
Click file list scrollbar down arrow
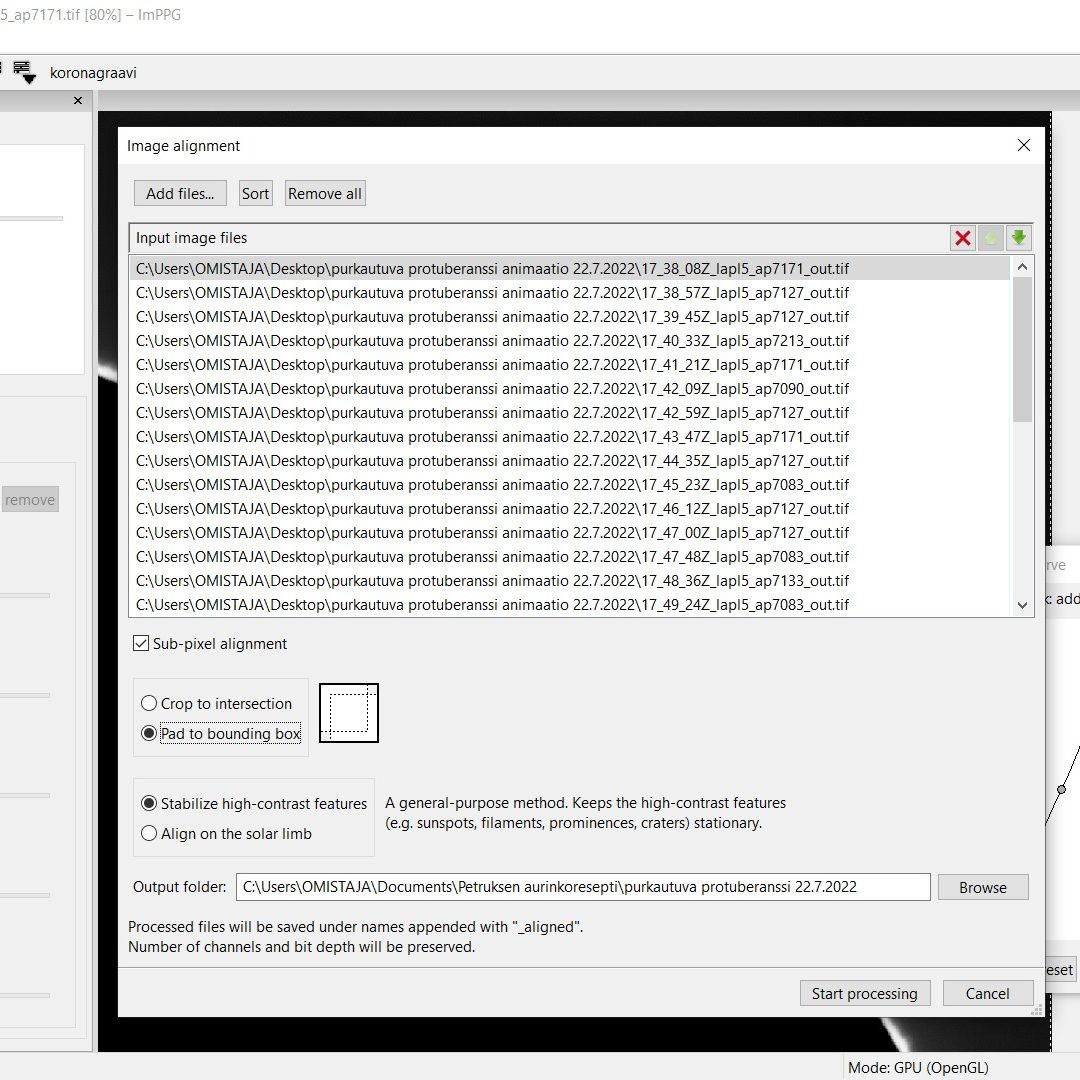tap(1022, 605)
